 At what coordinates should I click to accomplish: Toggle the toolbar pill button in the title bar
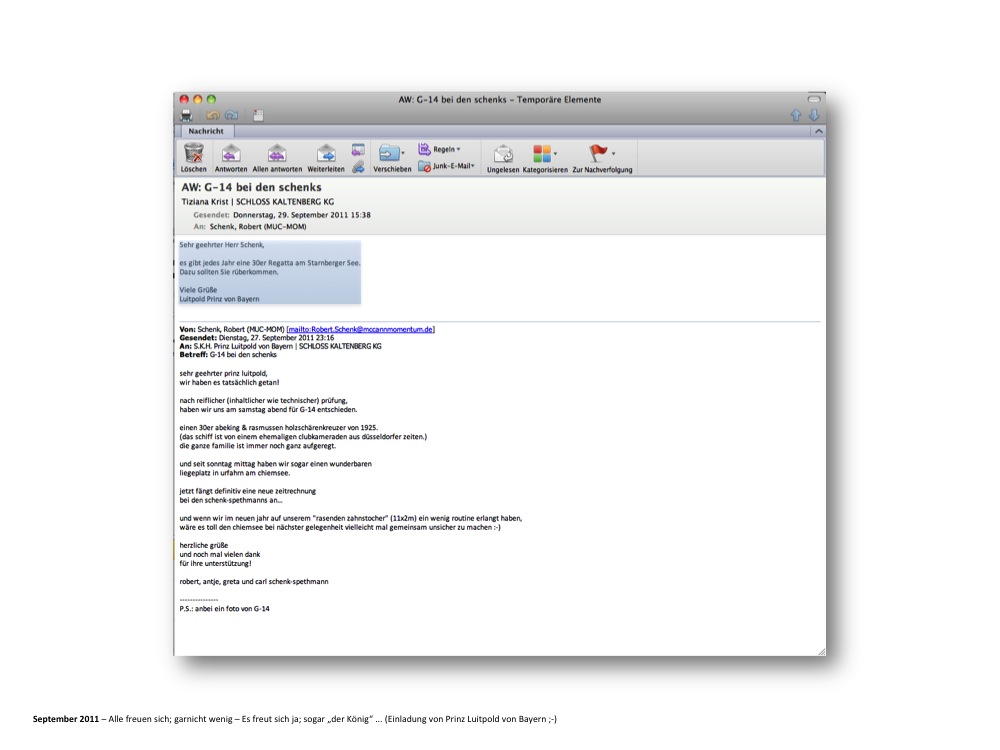tap(814, 99)
